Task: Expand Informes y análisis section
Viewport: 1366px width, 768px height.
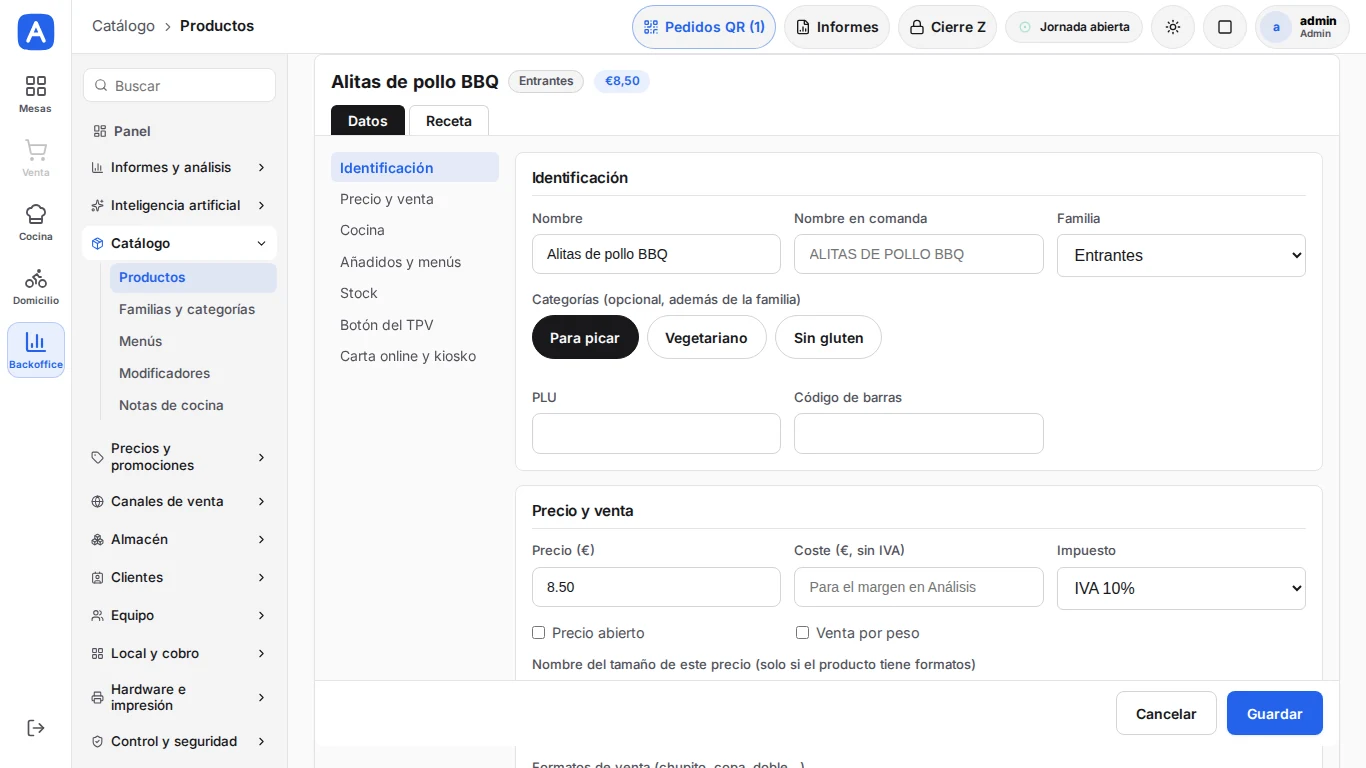Action: (179, 167)
